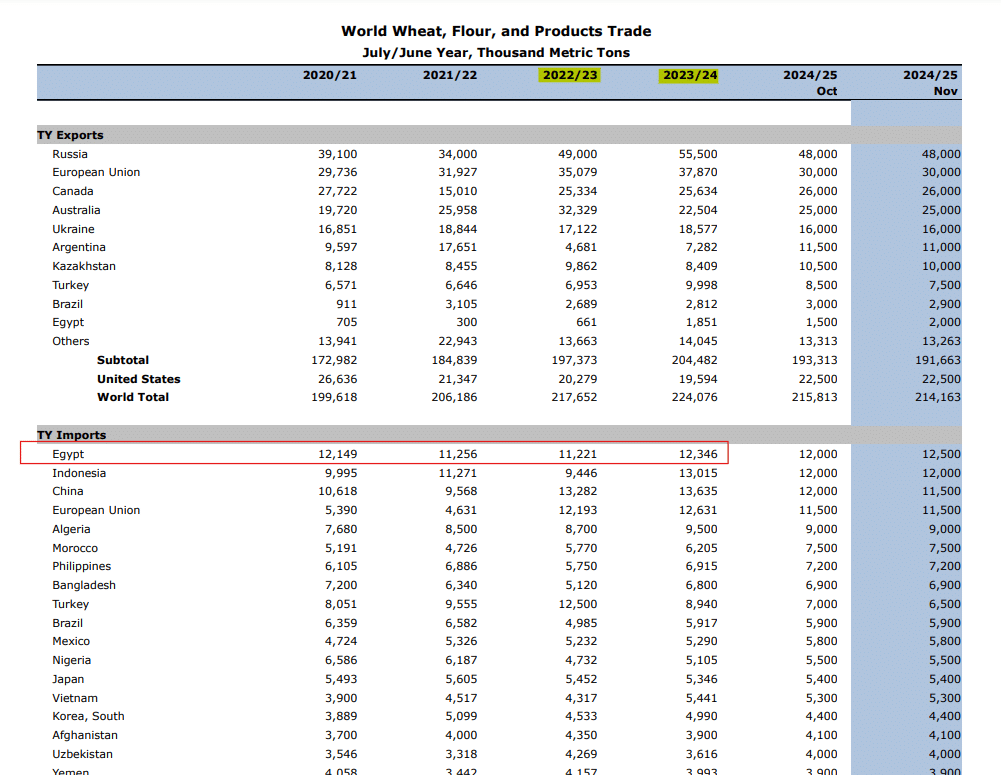1001x775 pixels.
Task: Click the TY Imports section heading
Action: (x=71, y=435)
